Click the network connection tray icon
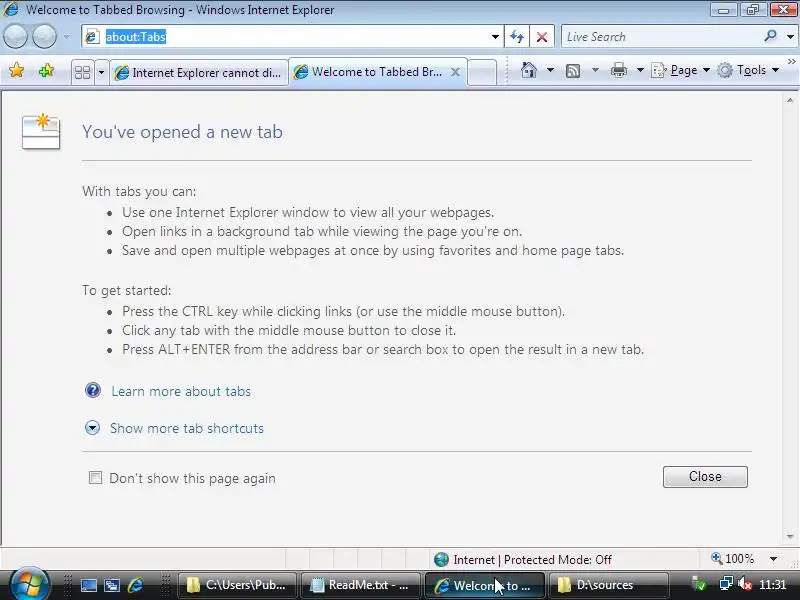This screenshot has height=600, width=800. [x=726, y=584]
